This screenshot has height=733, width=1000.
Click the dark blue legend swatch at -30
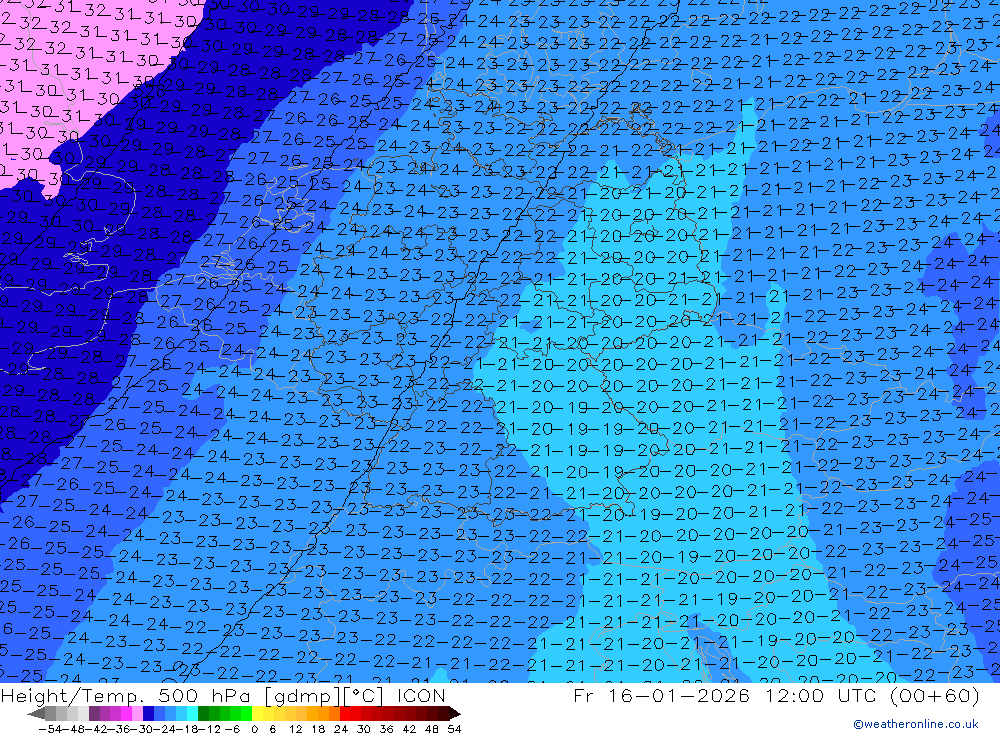[x=148, y=713]
